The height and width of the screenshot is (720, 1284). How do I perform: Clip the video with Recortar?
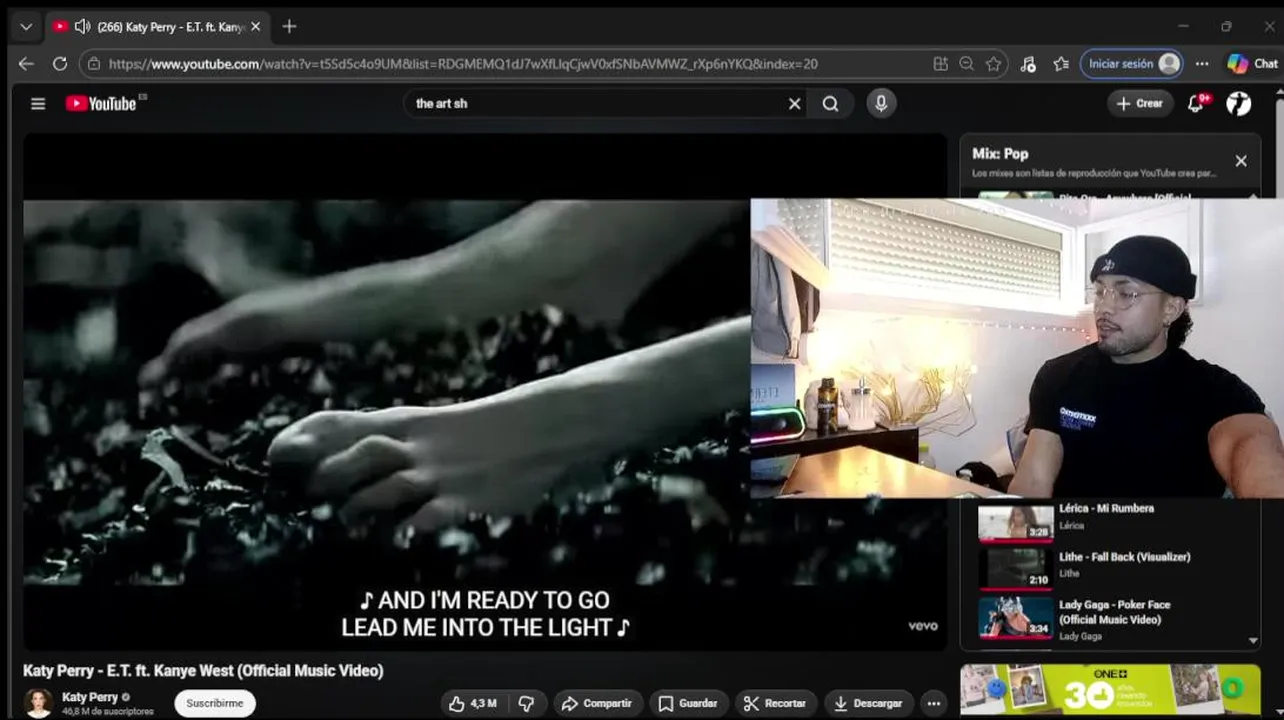click(x=775, y=703)
